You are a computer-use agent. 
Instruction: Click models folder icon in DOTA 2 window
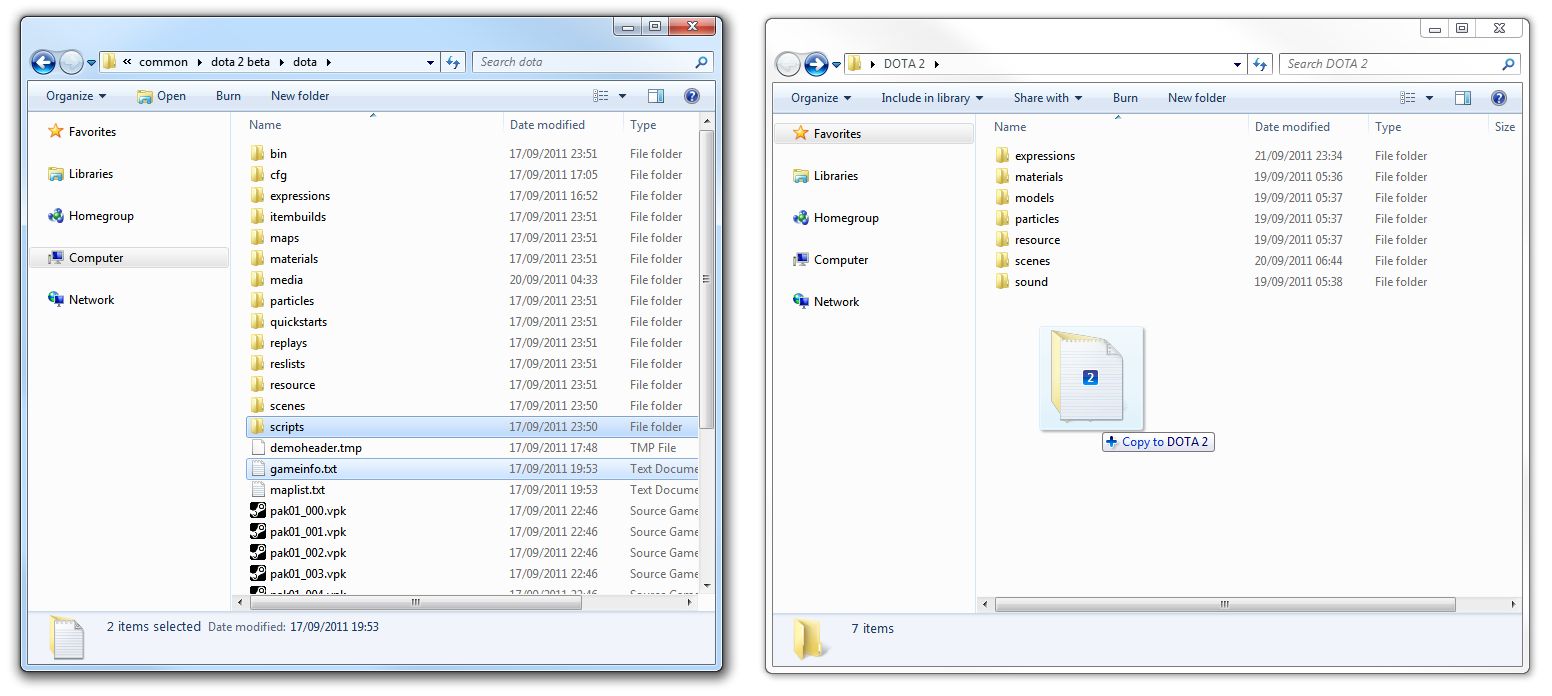(x=1002, y=198)
